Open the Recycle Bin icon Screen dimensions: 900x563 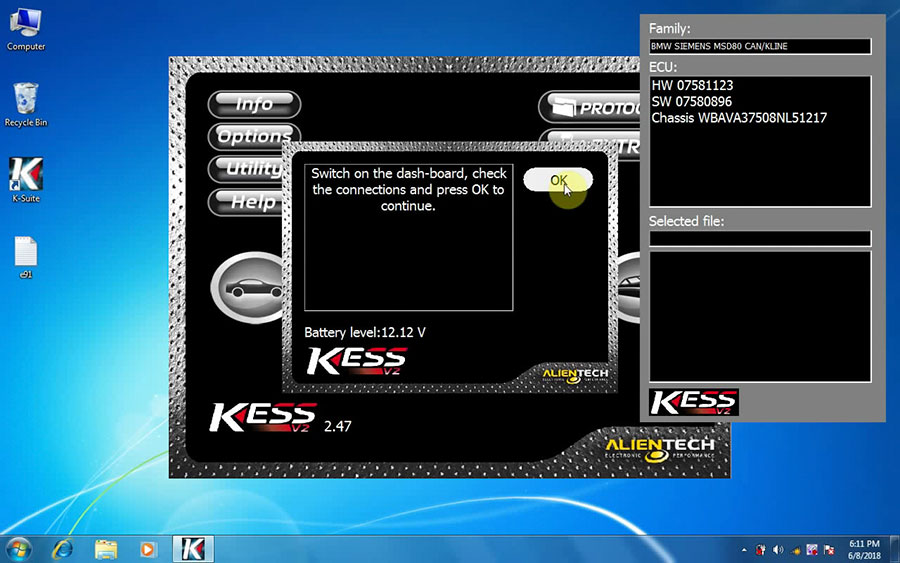pyautogui.click(x=26, y=104)
